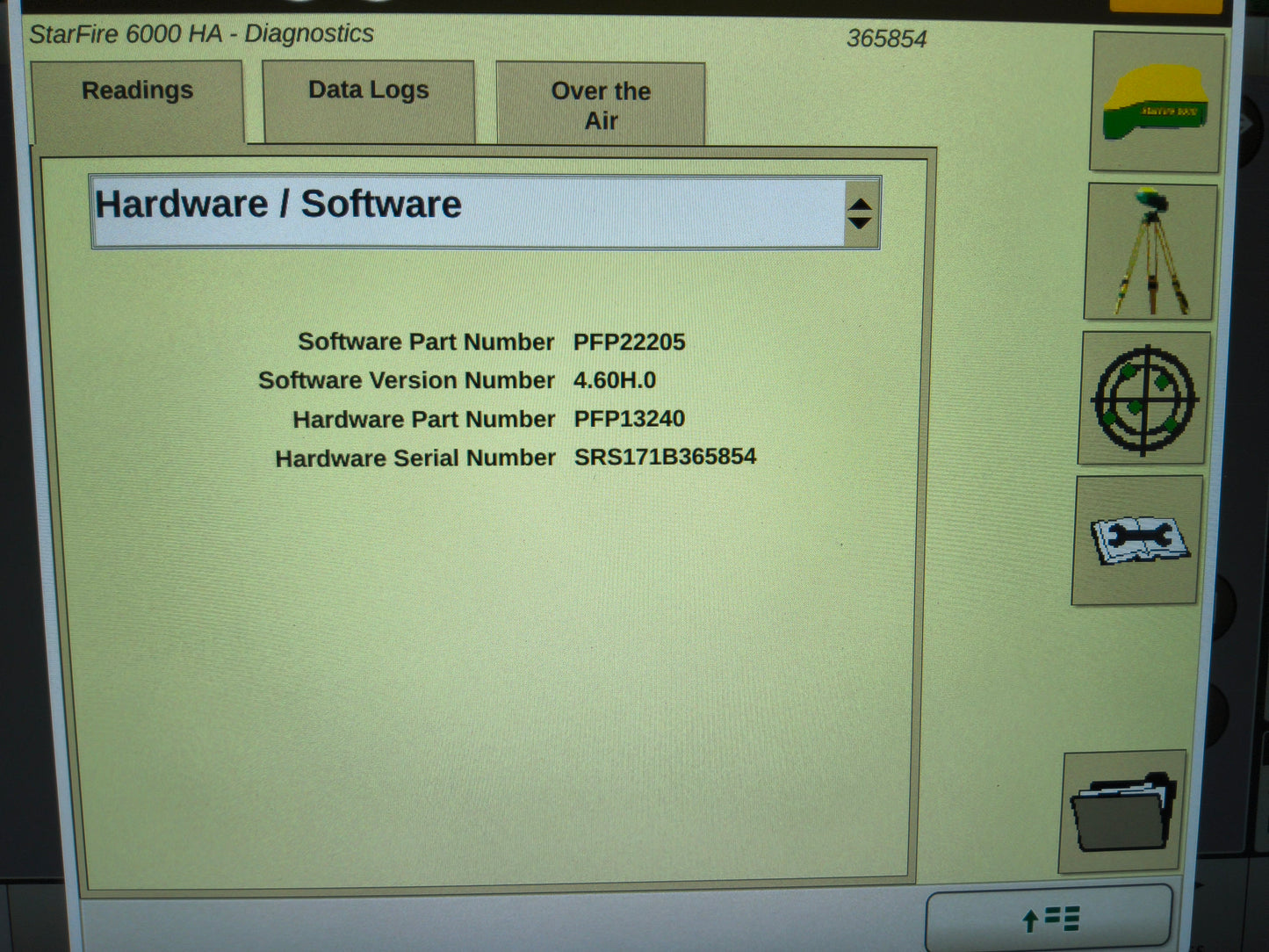Select Software Version Number value 4.60H.0
Viewport: 1269px width, 952px height.
(x=615, y=380)
